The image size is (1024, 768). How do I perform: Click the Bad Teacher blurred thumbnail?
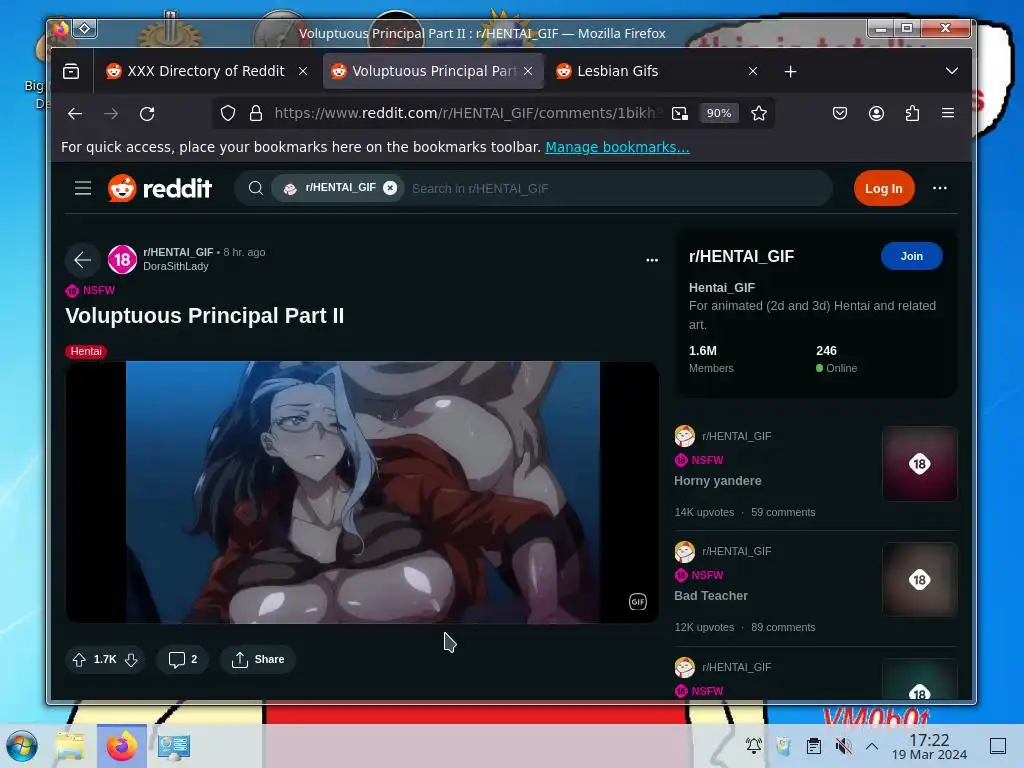tap(920, 579)
